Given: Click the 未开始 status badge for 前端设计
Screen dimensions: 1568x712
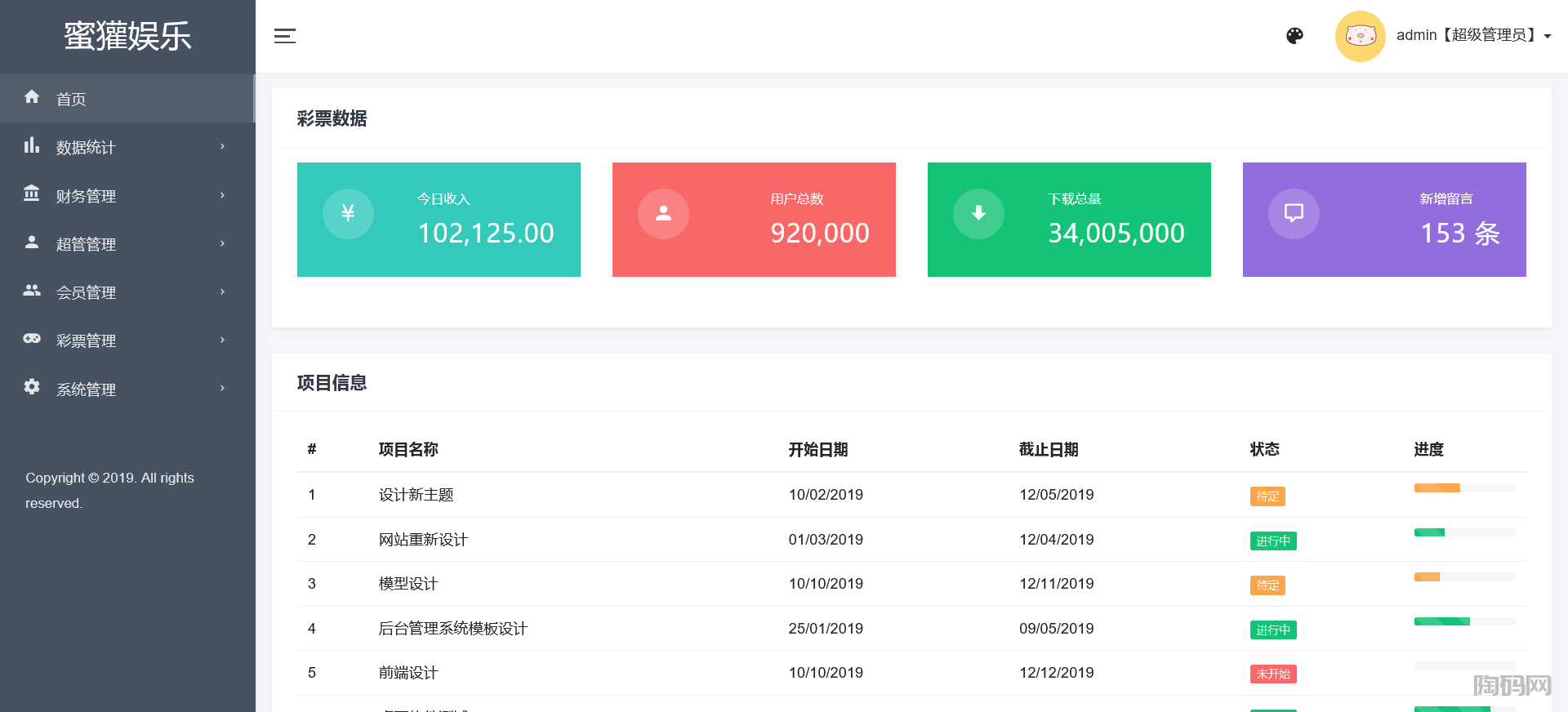Looking at the screenshot, I should [x=1273, y=674].
